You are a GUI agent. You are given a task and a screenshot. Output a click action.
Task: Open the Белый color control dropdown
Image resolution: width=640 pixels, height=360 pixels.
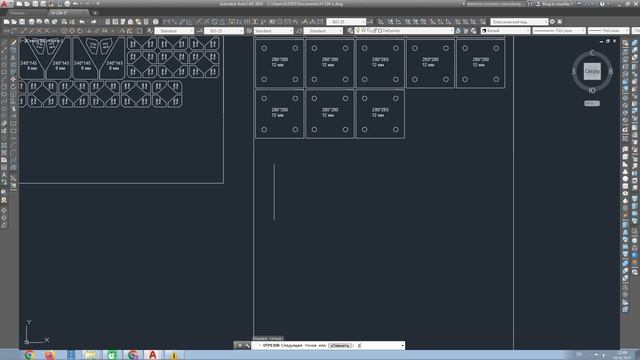(x=505, y=31)
